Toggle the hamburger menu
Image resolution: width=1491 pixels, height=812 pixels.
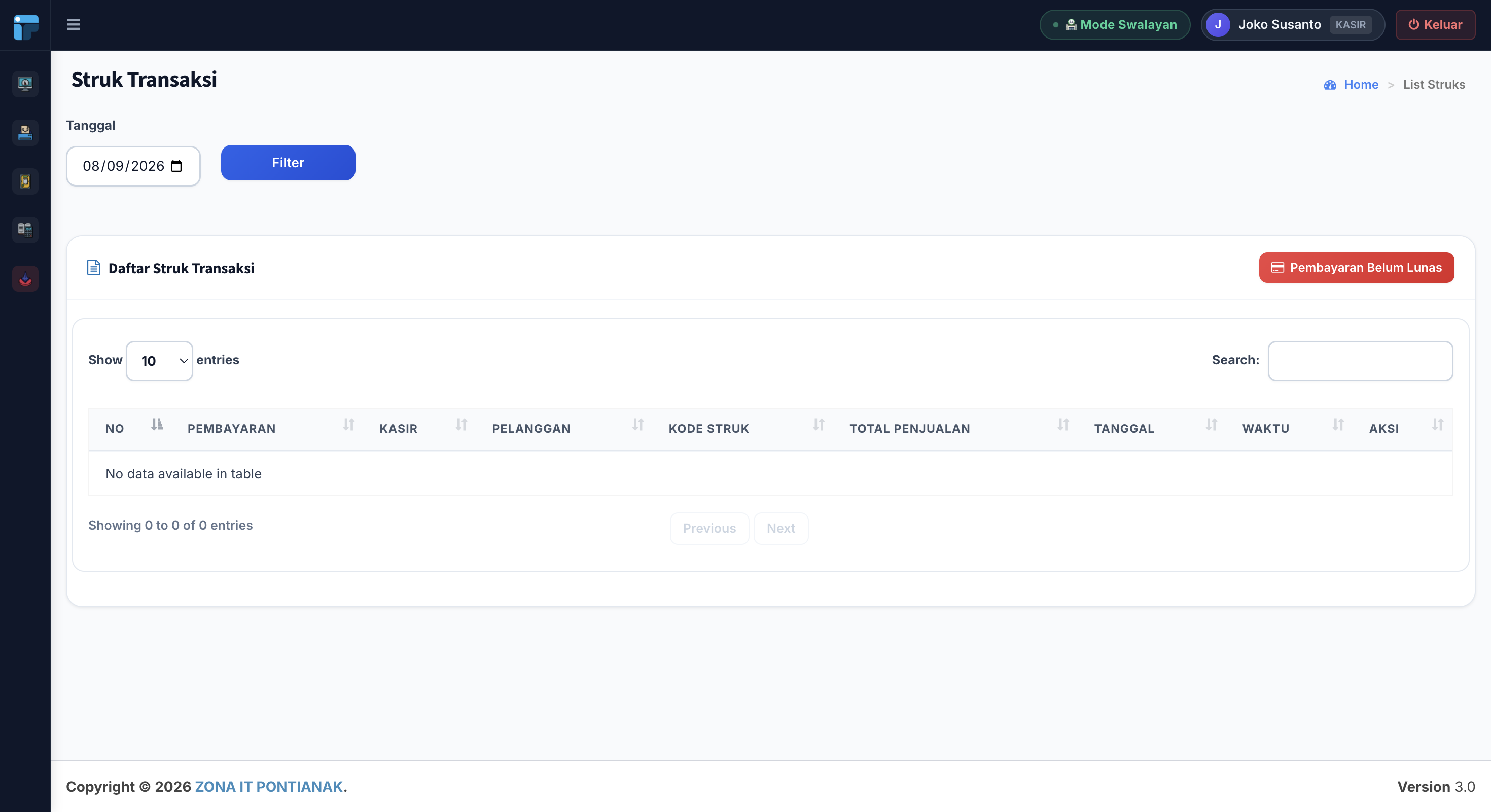click(x=73, y=24)
